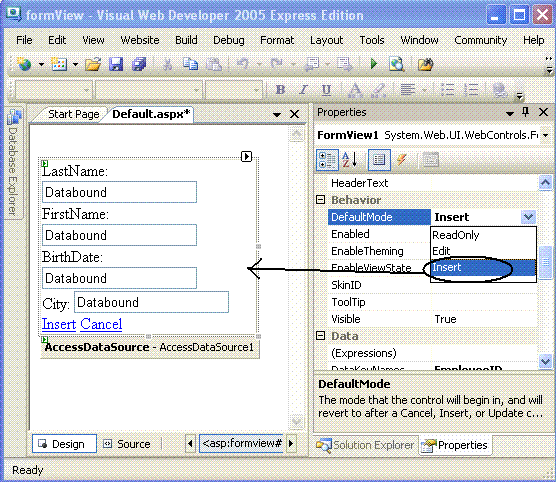Pin the Properties panel
The width and height of the screenshot is (556, 482).
[526, 112]
